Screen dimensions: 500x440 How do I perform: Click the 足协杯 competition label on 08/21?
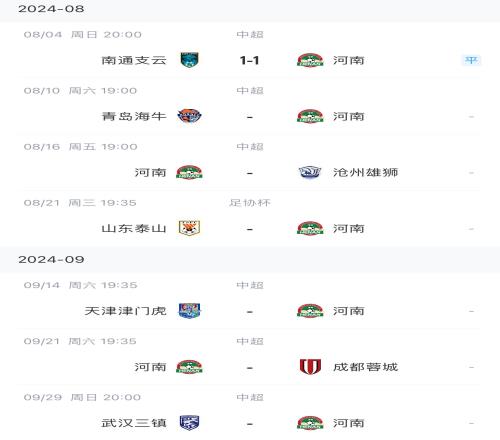250,203
